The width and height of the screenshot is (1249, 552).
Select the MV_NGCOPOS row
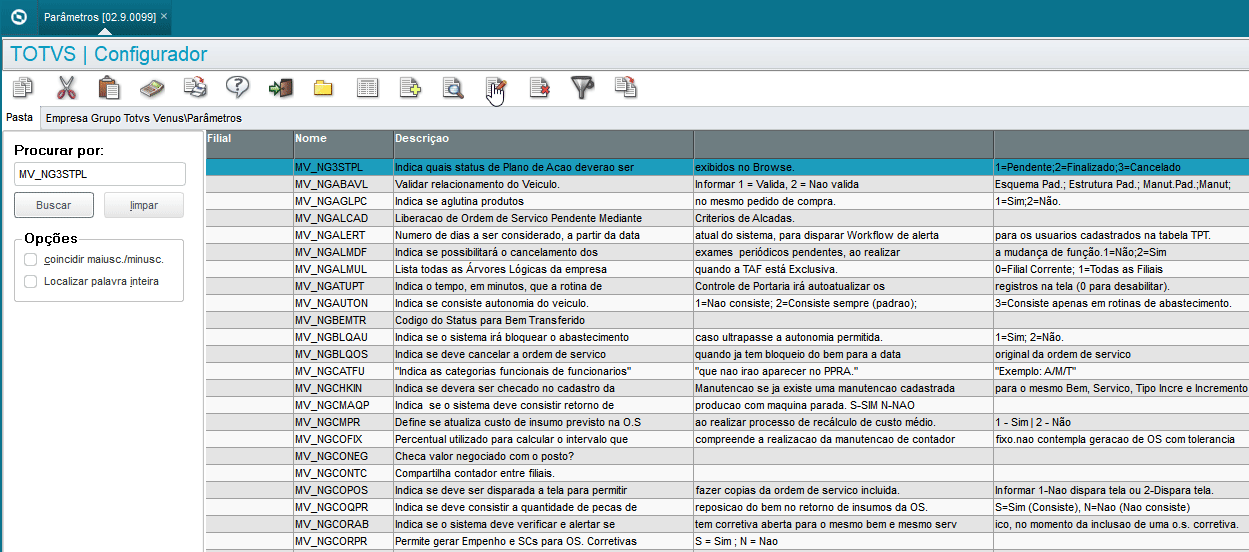coord(727,490)
